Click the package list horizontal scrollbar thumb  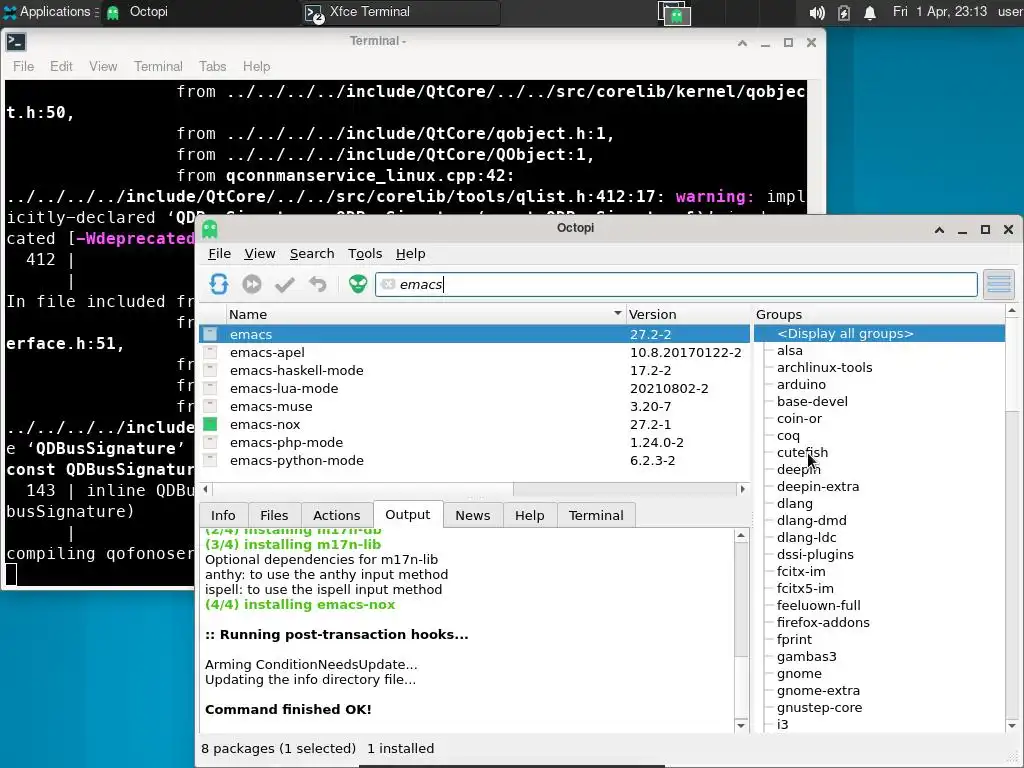tap(363, 488)
